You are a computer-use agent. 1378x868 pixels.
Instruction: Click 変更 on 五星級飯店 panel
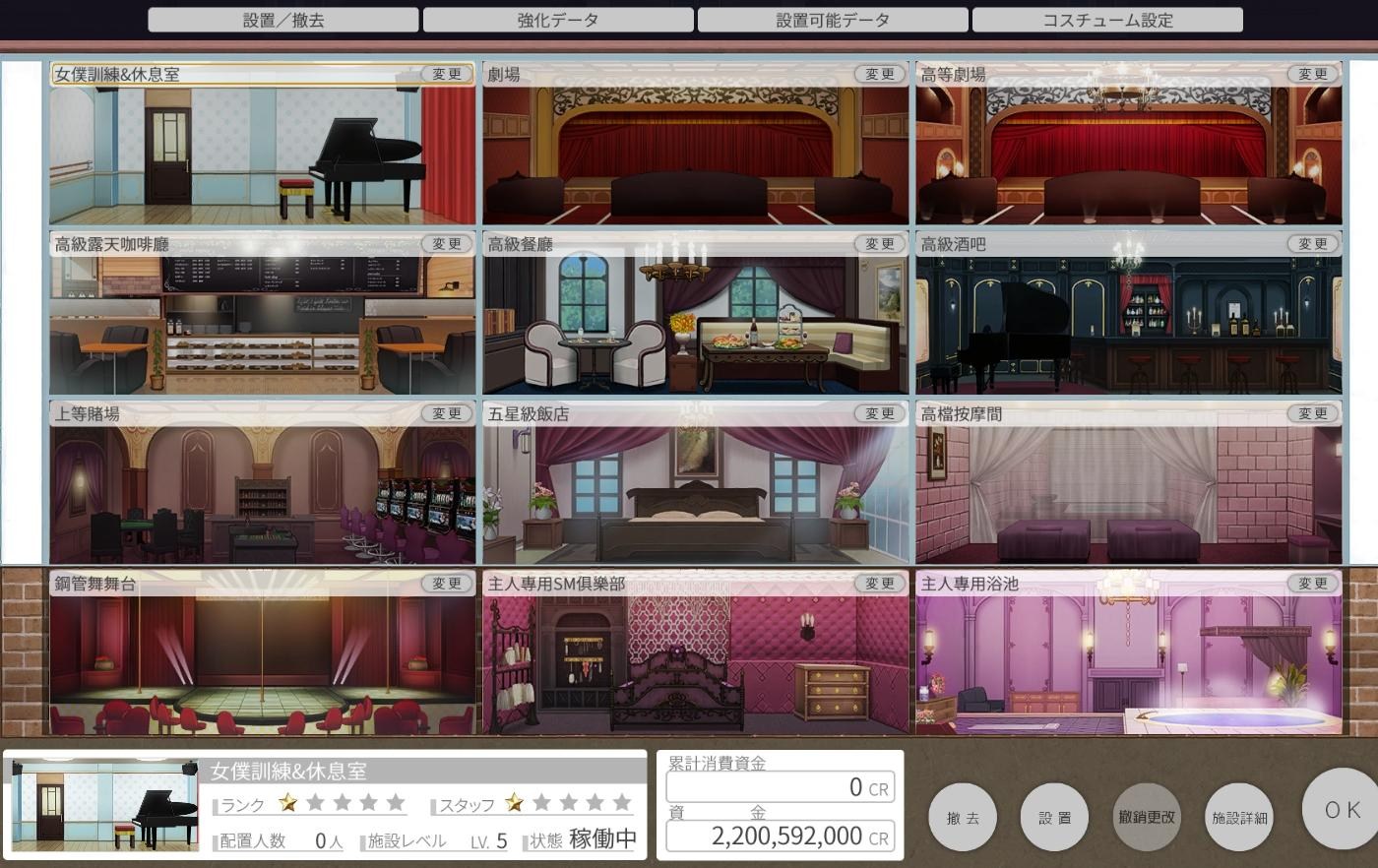coord(879,414)
